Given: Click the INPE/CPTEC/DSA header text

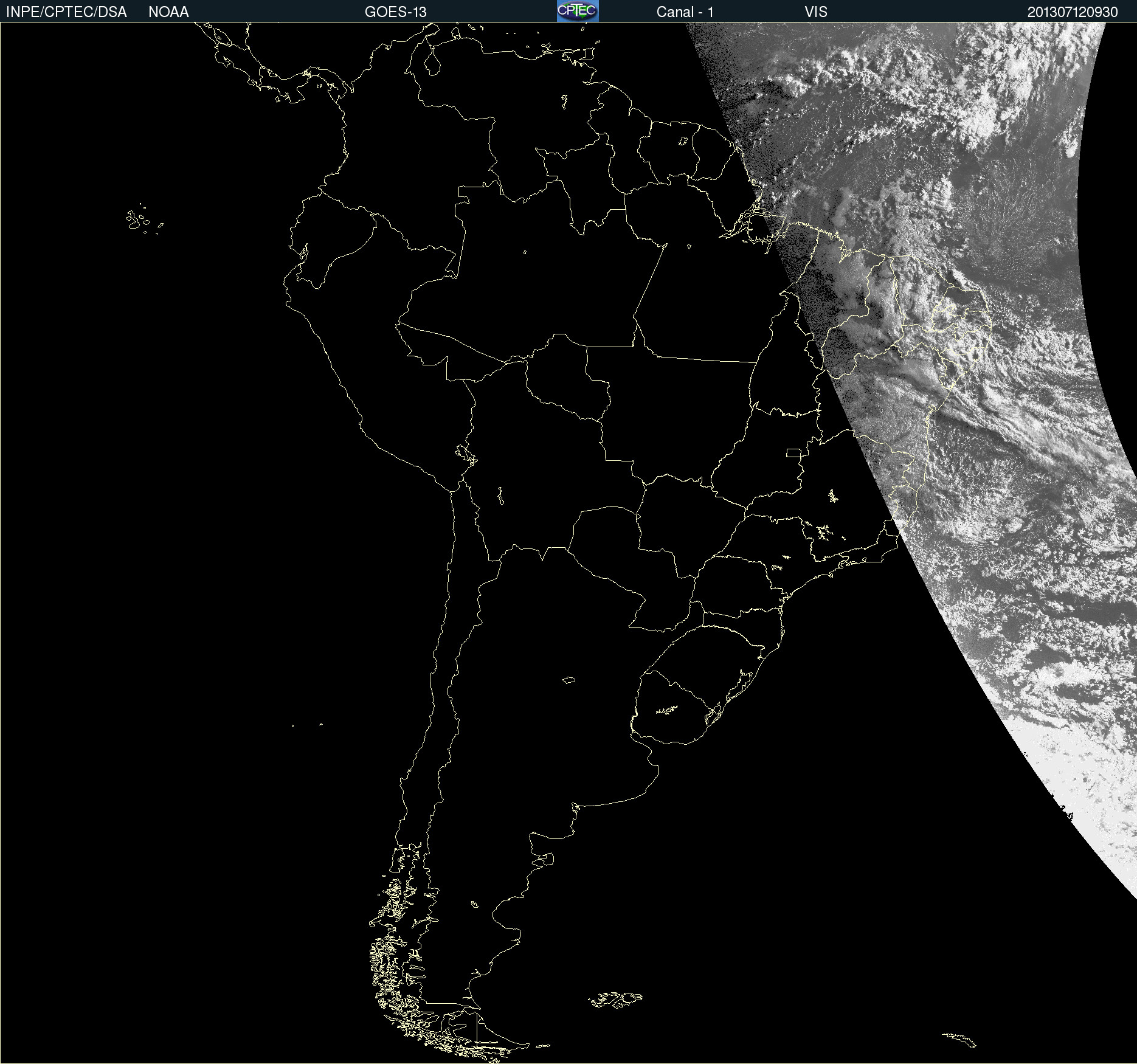Looking at the screenshot, I should [66, 12].
